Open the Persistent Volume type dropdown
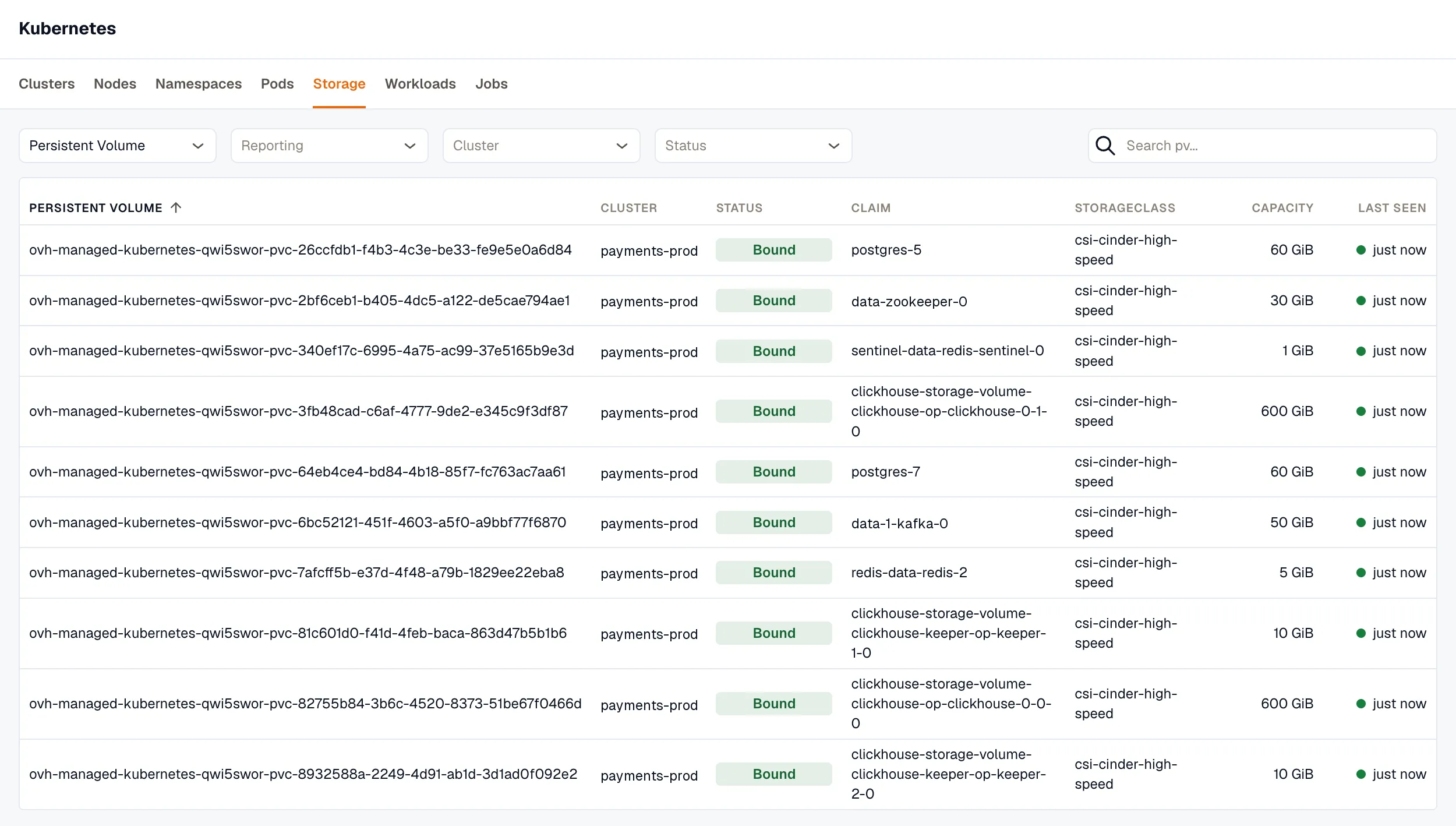Image resolution: width=1456 pixels, height=826 pixels. click(118, 146)
